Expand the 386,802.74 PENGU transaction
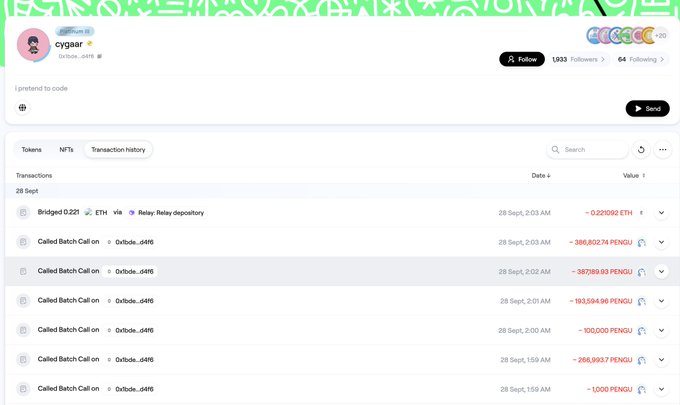The height and width of the screenshot is (405, 680). tap(661, 242)
